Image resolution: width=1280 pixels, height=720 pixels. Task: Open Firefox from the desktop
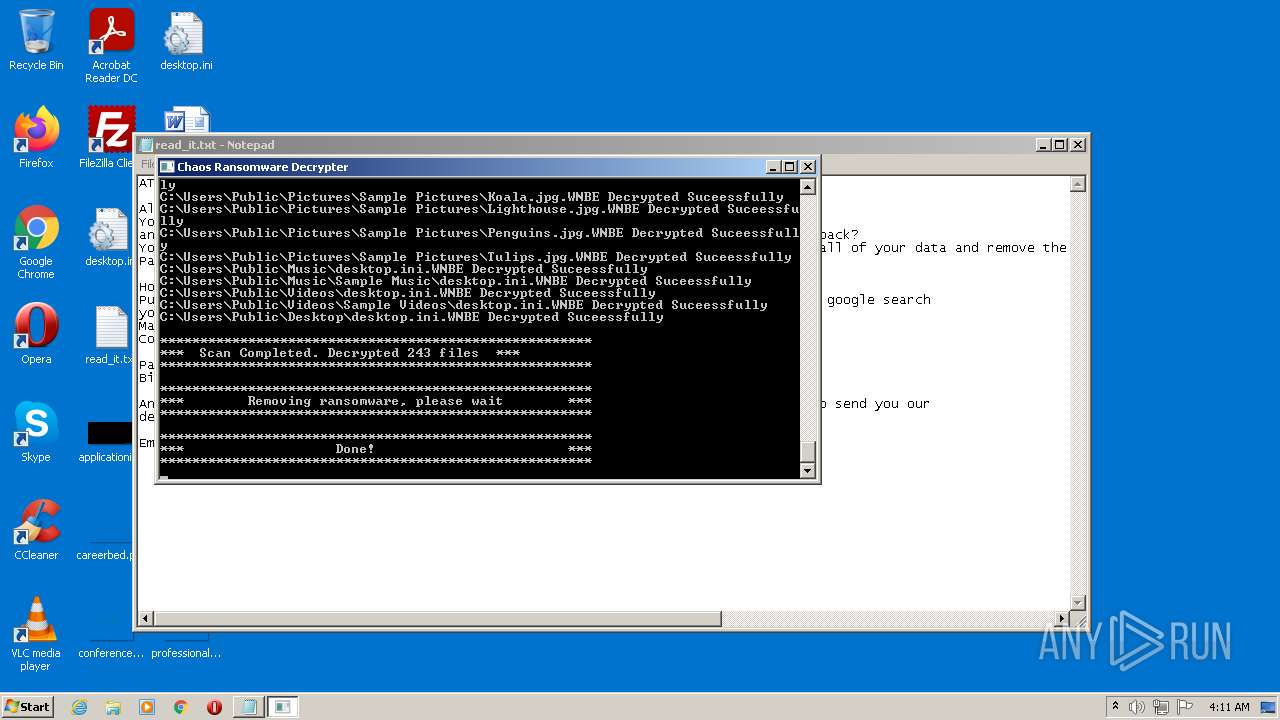point(36,138)
